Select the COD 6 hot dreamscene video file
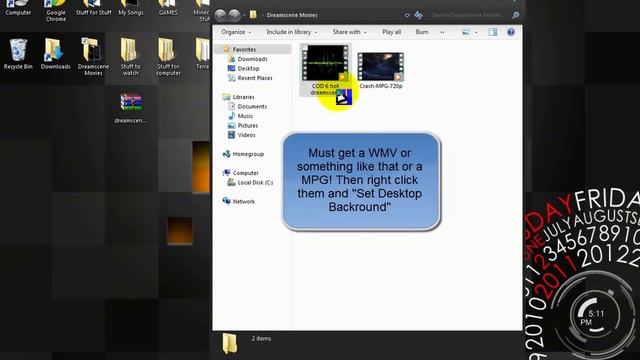This screenshot has width=640, height=360. tap(325, 70)
